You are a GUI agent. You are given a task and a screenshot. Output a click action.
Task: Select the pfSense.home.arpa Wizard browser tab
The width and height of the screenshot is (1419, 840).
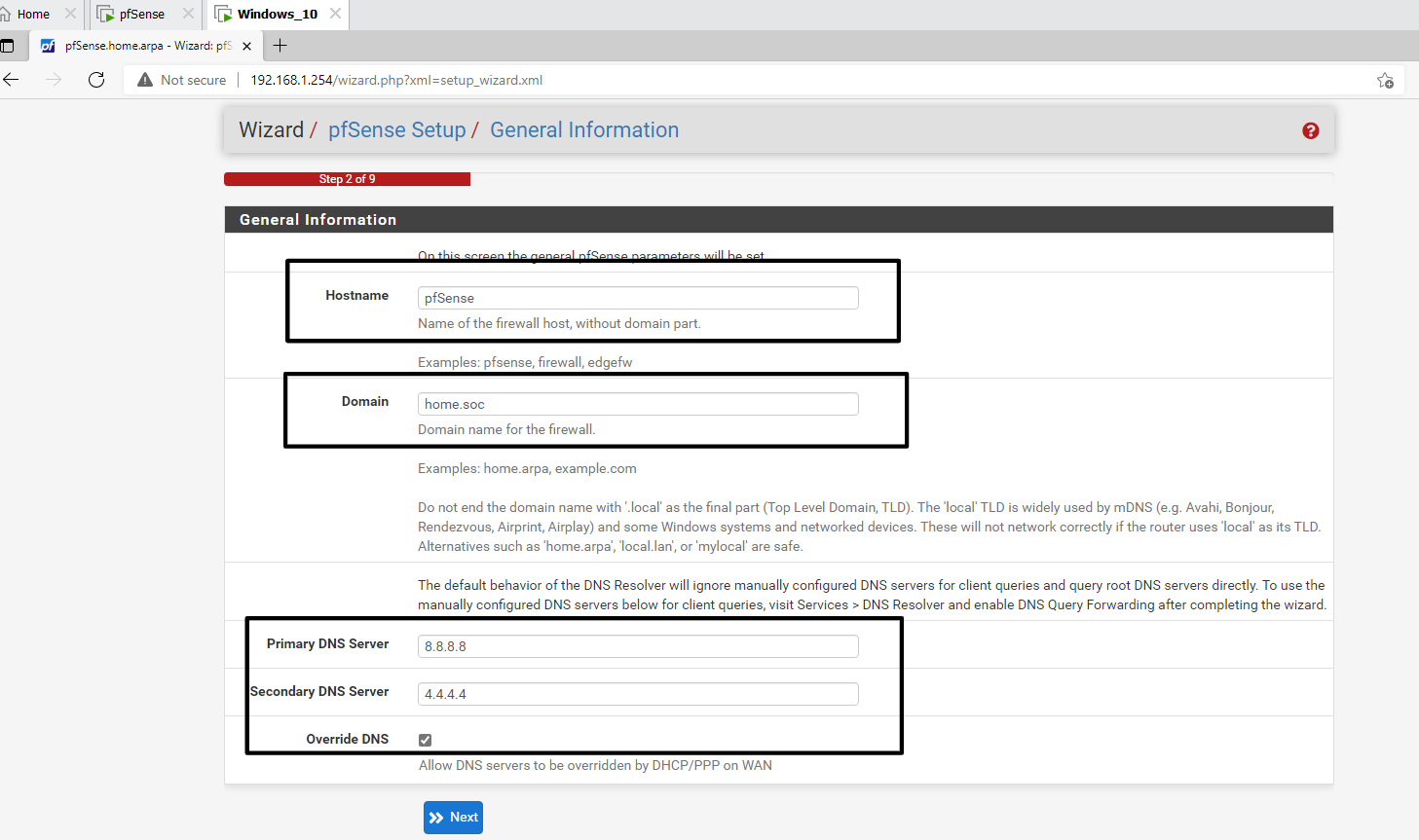(x=146, y=46)
